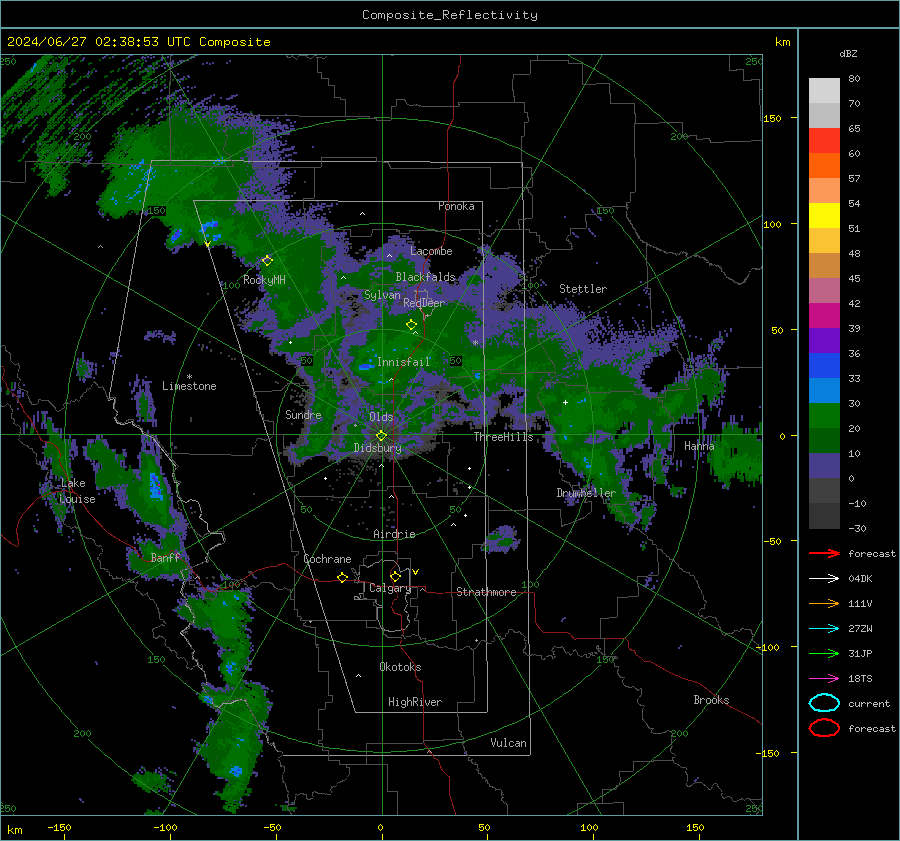This screenshot has width=900, height=841.
Task: Click the Limestone map label
Action: tap(189, 386)
